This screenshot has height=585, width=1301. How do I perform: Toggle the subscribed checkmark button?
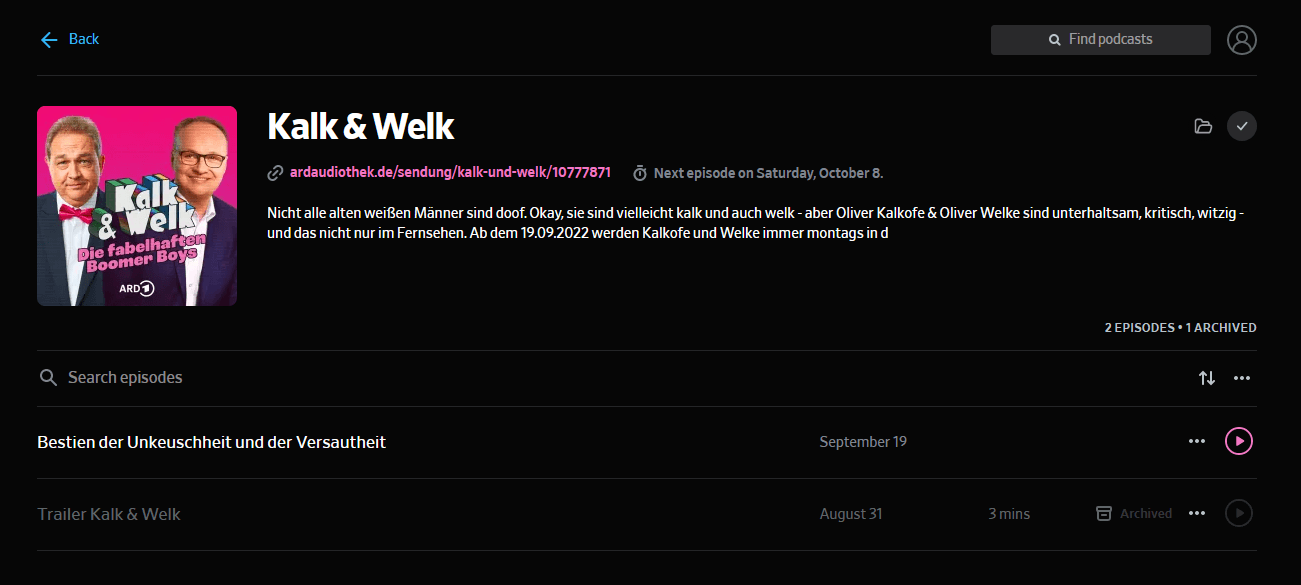tap(1241, 126)
